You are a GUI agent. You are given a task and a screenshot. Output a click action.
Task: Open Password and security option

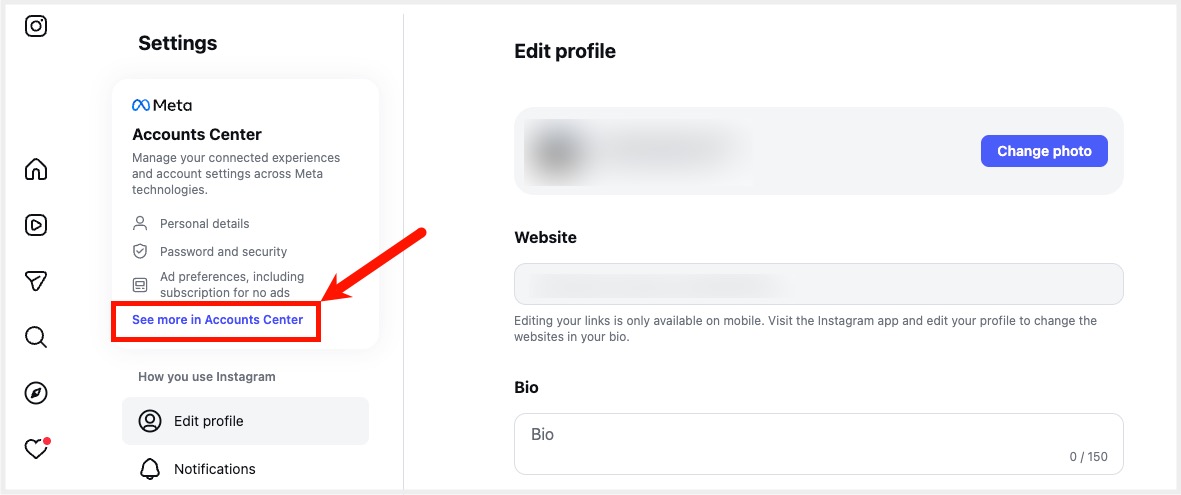pos(223,252)
